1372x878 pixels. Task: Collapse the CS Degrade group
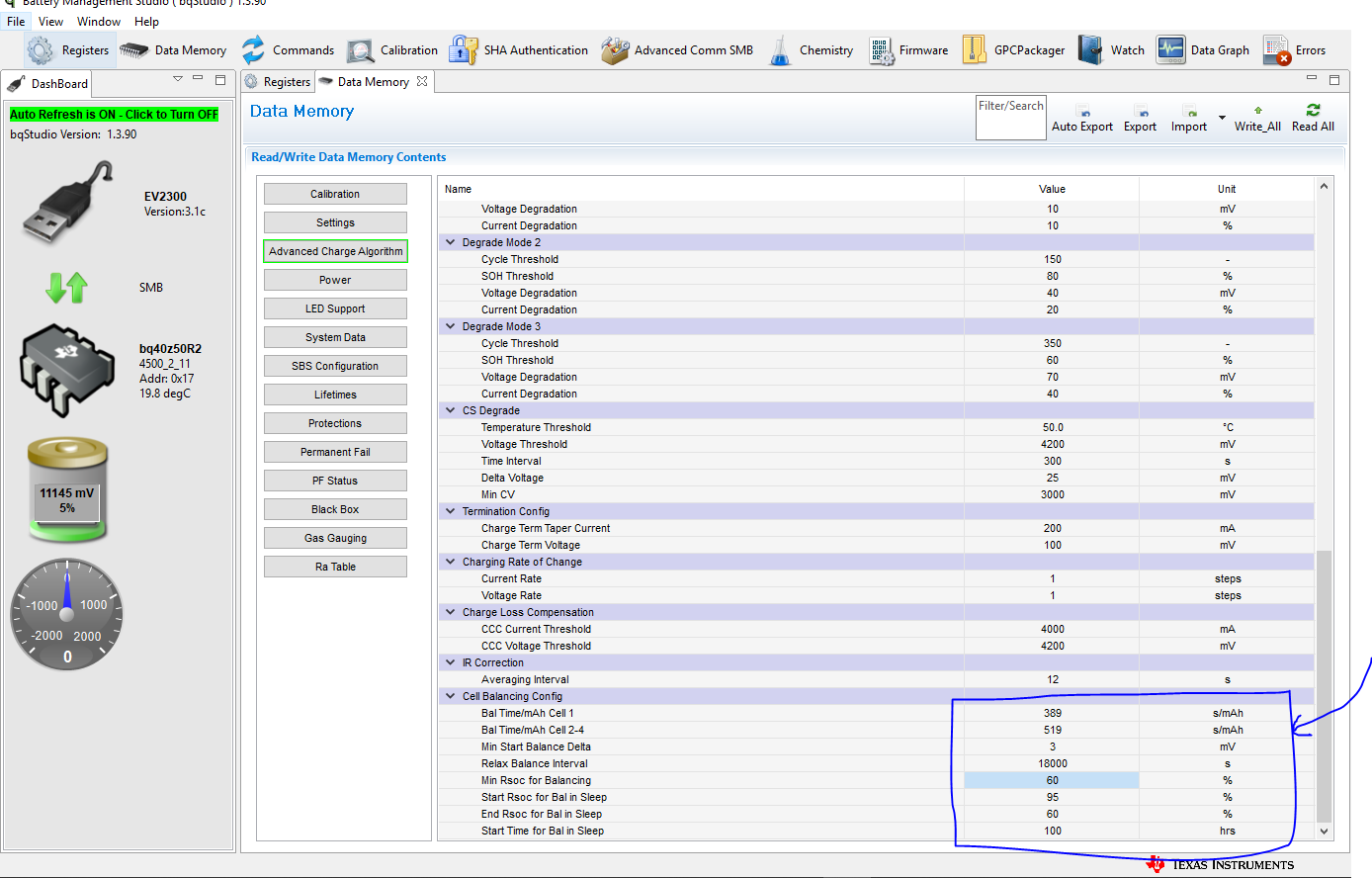(451, 410)
